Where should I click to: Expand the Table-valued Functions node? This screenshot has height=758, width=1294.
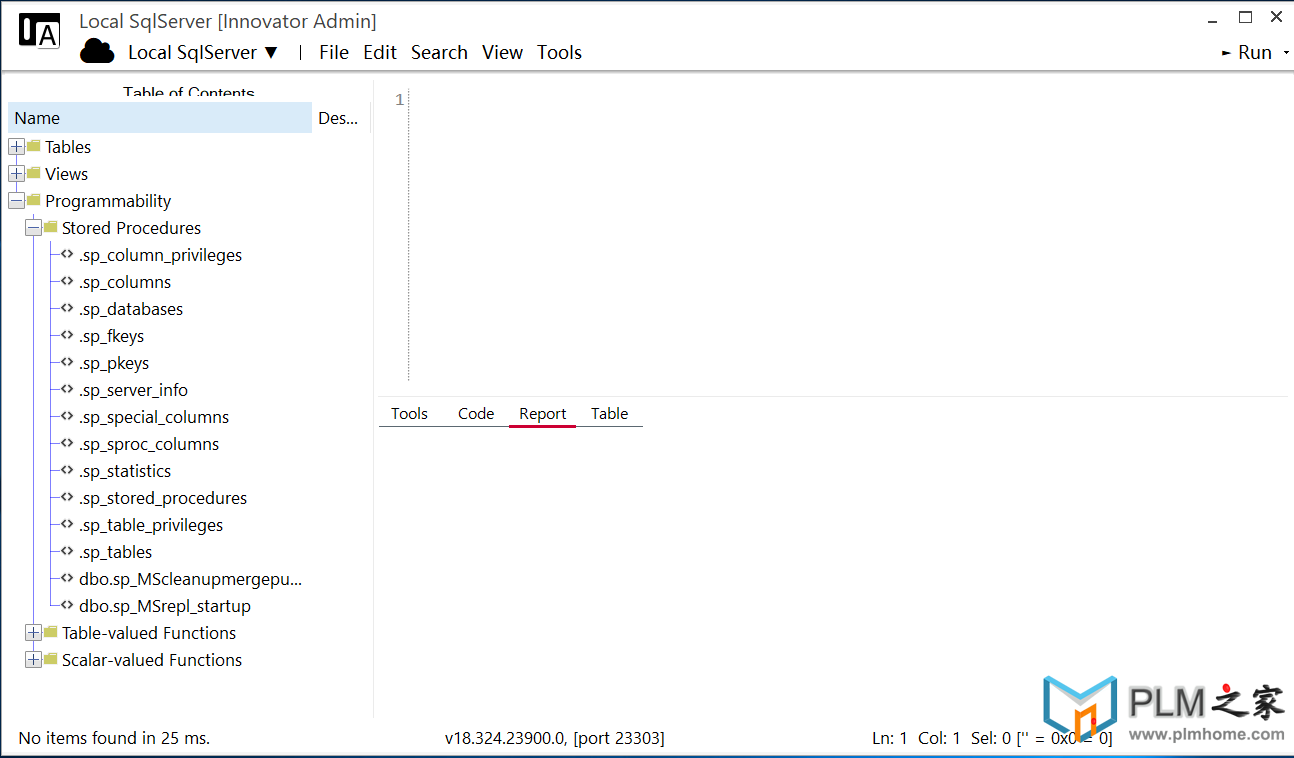click(x=33, y=633)
